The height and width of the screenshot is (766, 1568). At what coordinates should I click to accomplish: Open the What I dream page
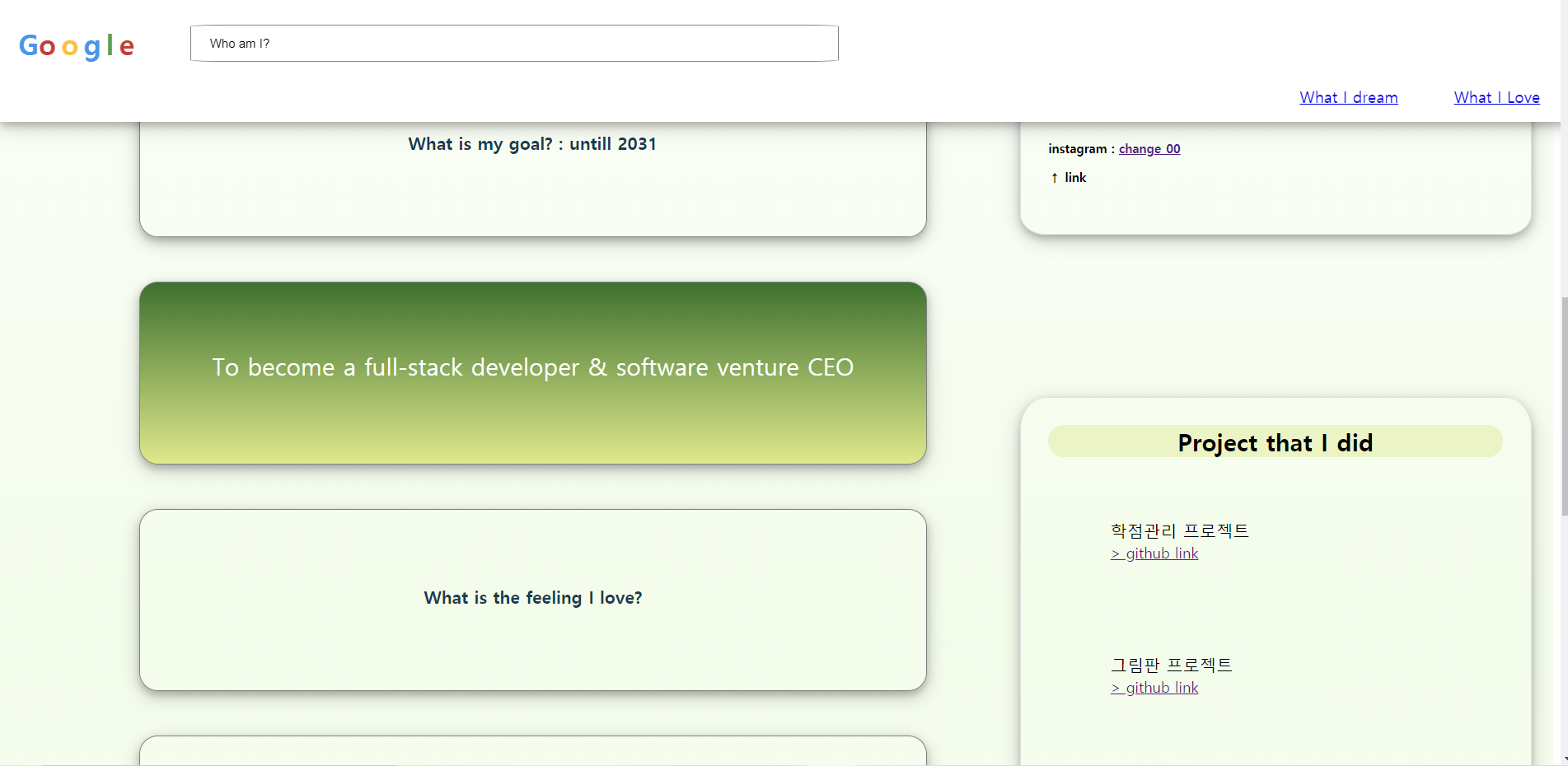click(1348, 97)
